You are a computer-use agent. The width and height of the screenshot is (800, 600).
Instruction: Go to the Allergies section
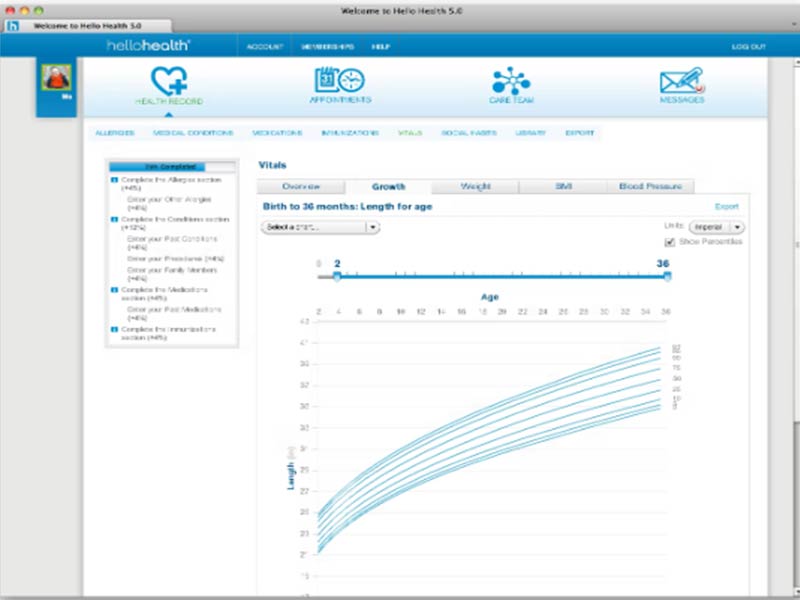(115, 133)
